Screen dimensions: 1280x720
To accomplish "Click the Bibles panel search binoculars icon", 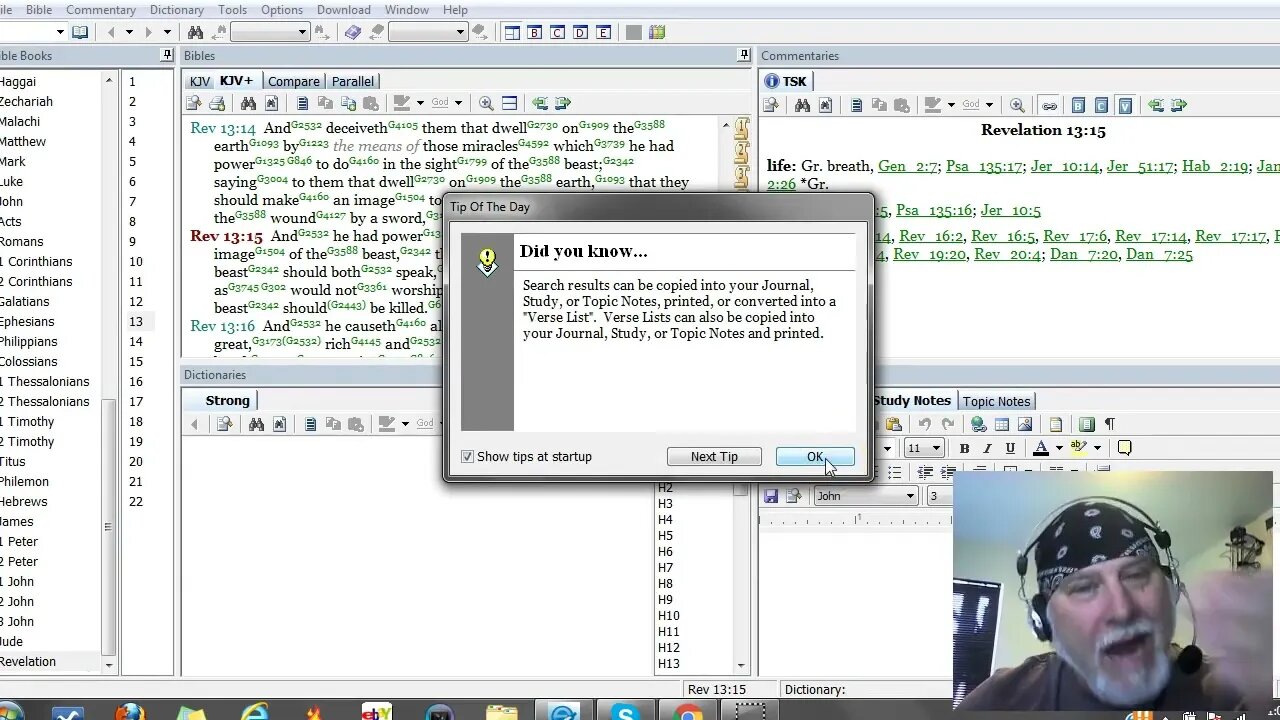I will [248, 103].
